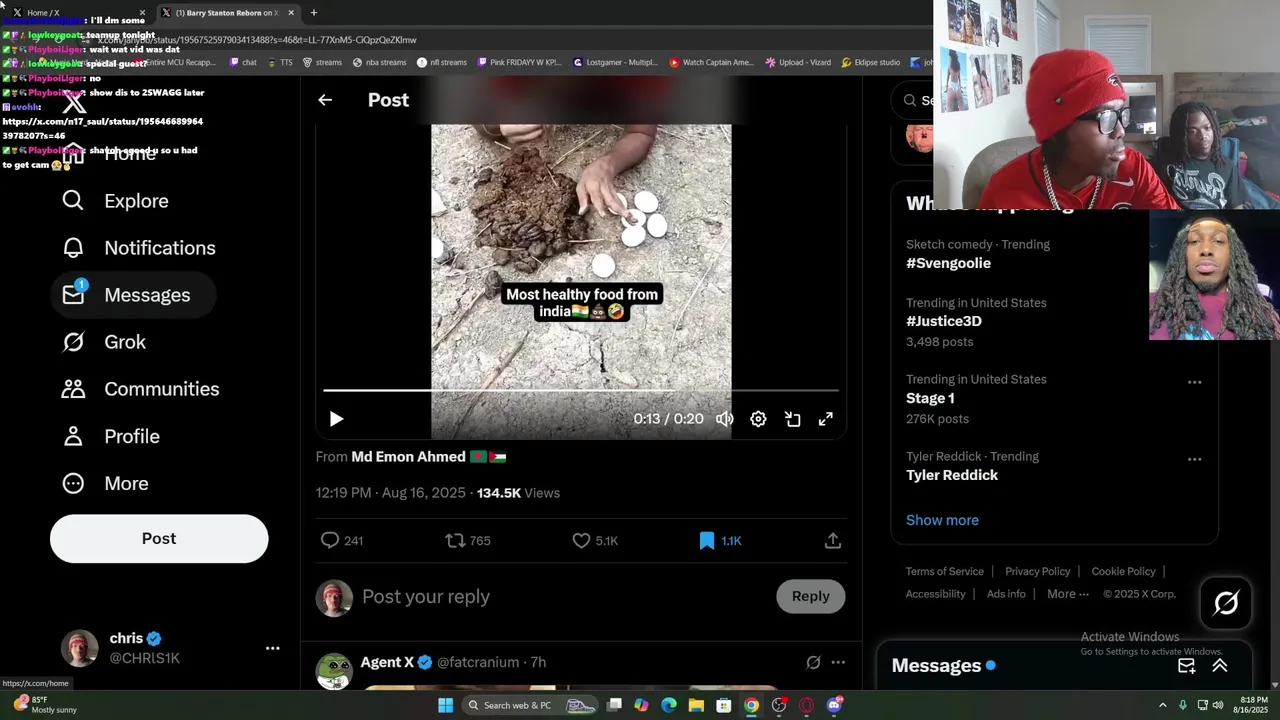This screenshot has height=720, width=1280.
Task: Click the large Post button
Action: tap(159, 539)
